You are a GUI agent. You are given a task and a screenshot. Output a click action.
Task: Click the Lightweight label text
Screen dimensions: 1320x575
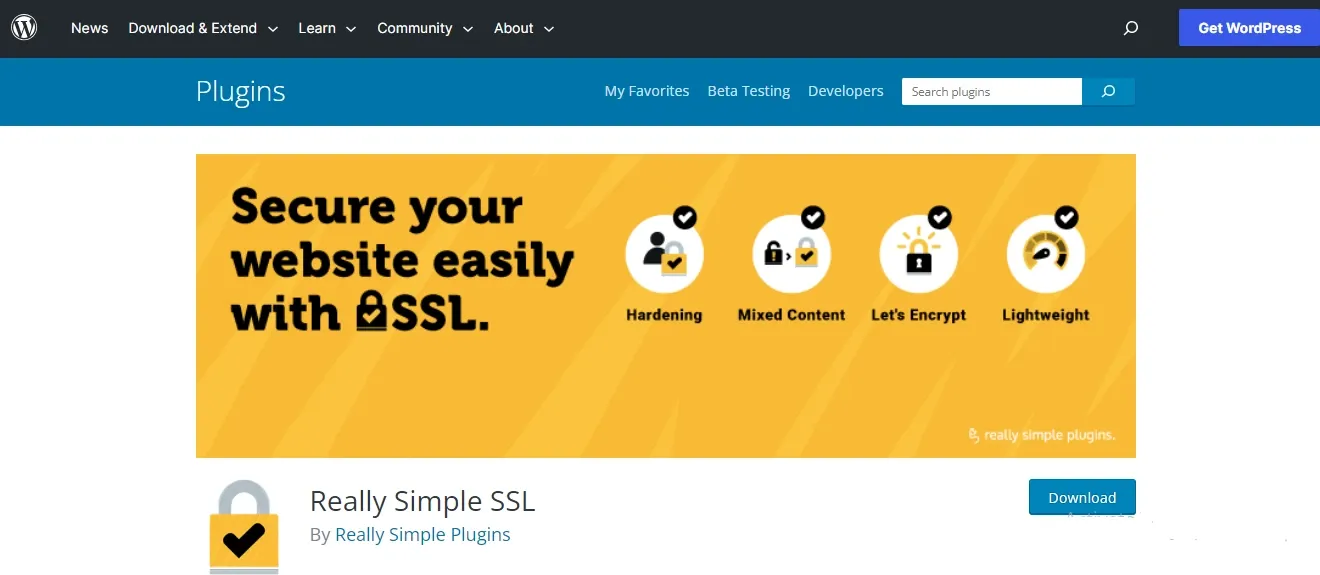coord(1045,315)
